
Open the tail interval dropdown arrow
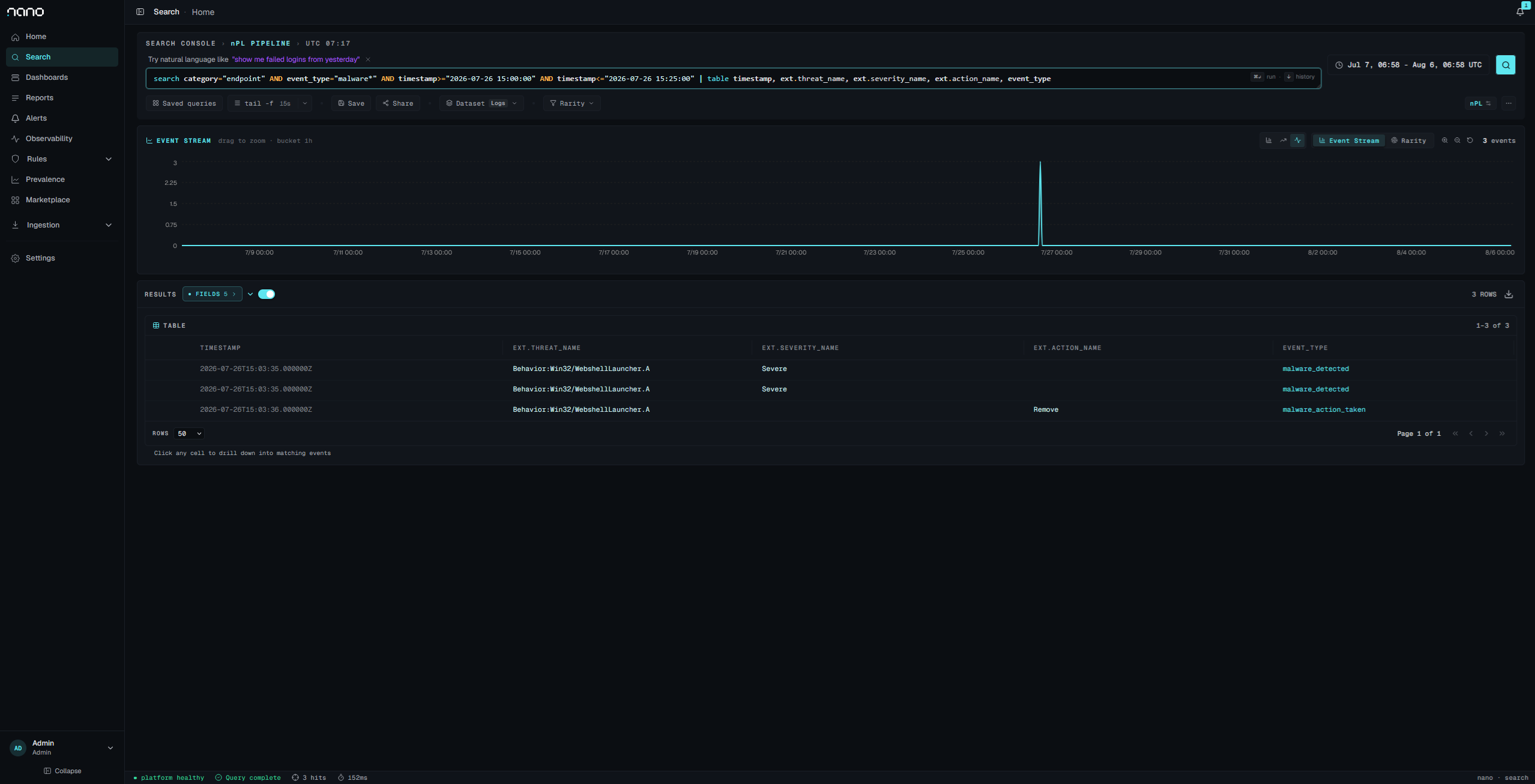(x=305, y=103)
